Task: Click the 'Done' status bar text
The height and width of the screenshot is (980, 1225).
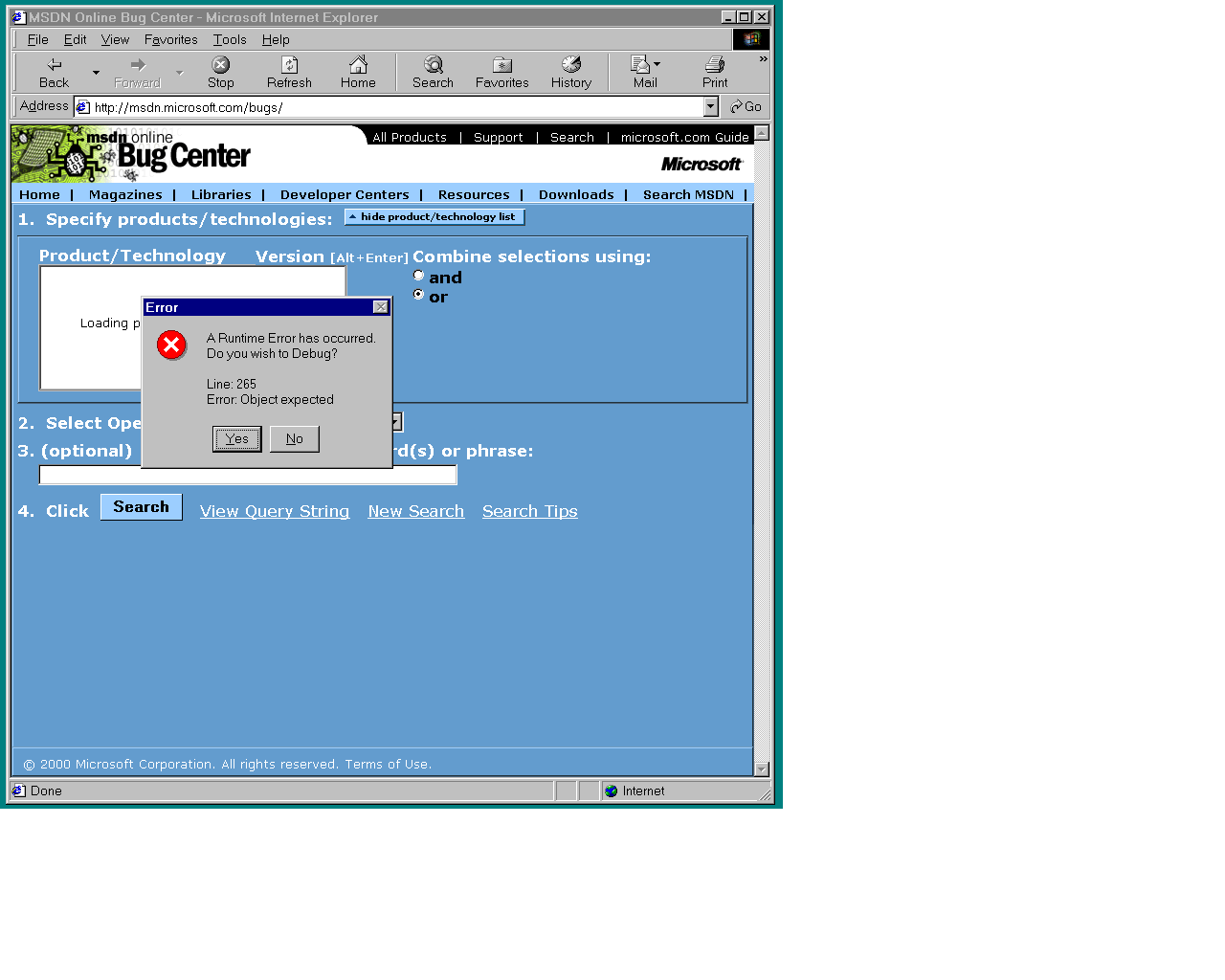Action: (46, 791)
